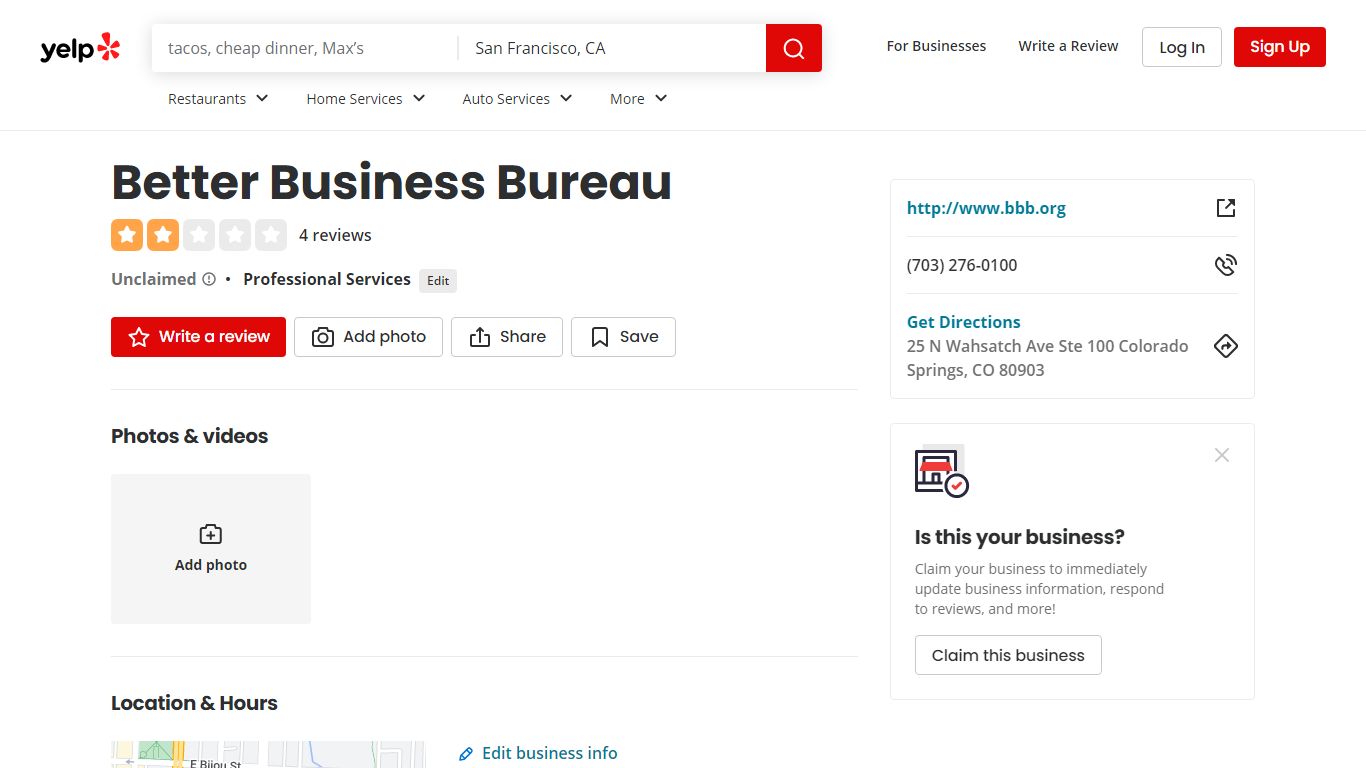The height and width of the screenshot is (768, 1366).
Task: Open the For Businesses menu
Action: (936, 46)
